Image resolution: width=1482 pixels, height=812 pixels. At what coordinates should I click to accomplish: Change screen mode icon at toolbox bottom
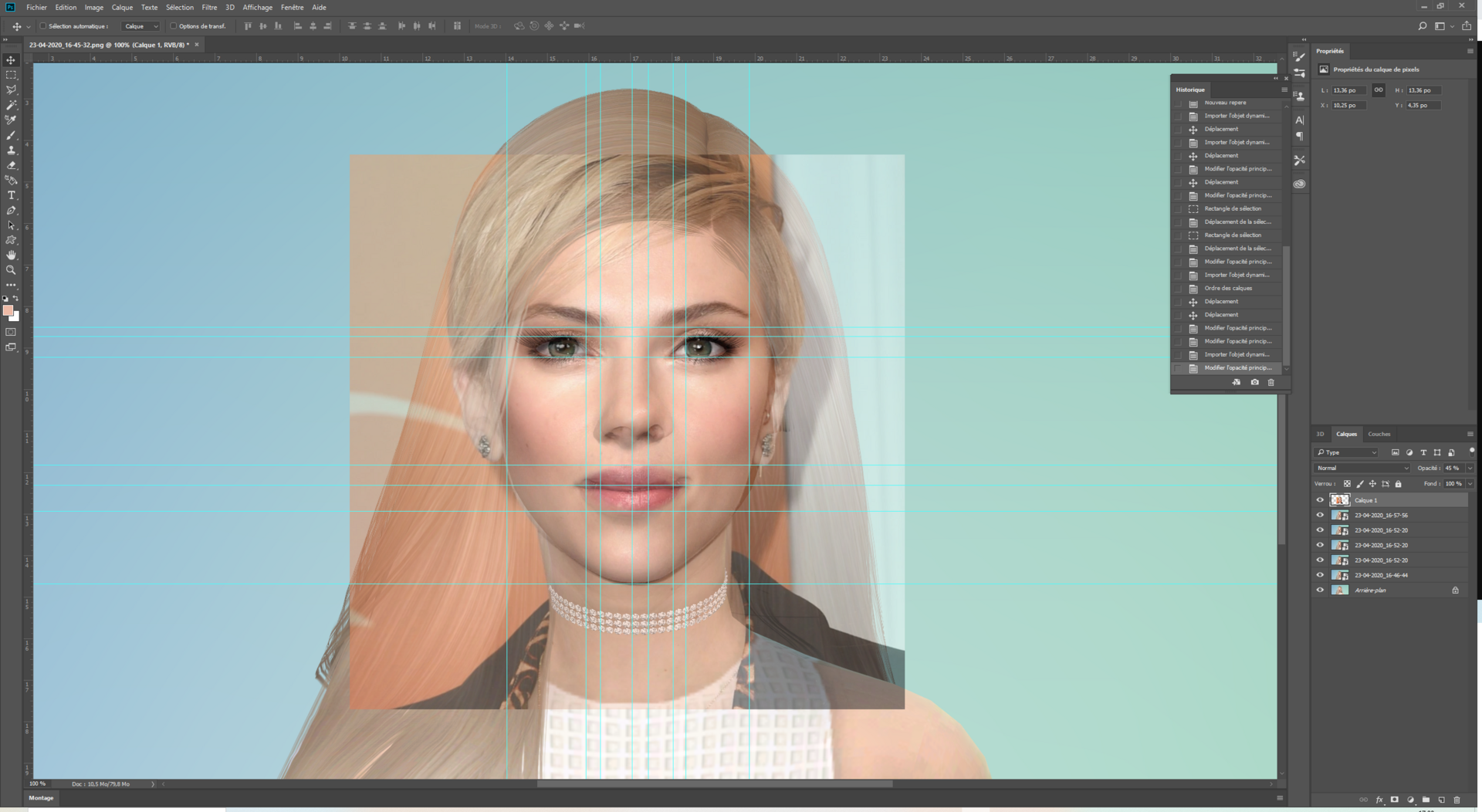(x=11, y=347)
